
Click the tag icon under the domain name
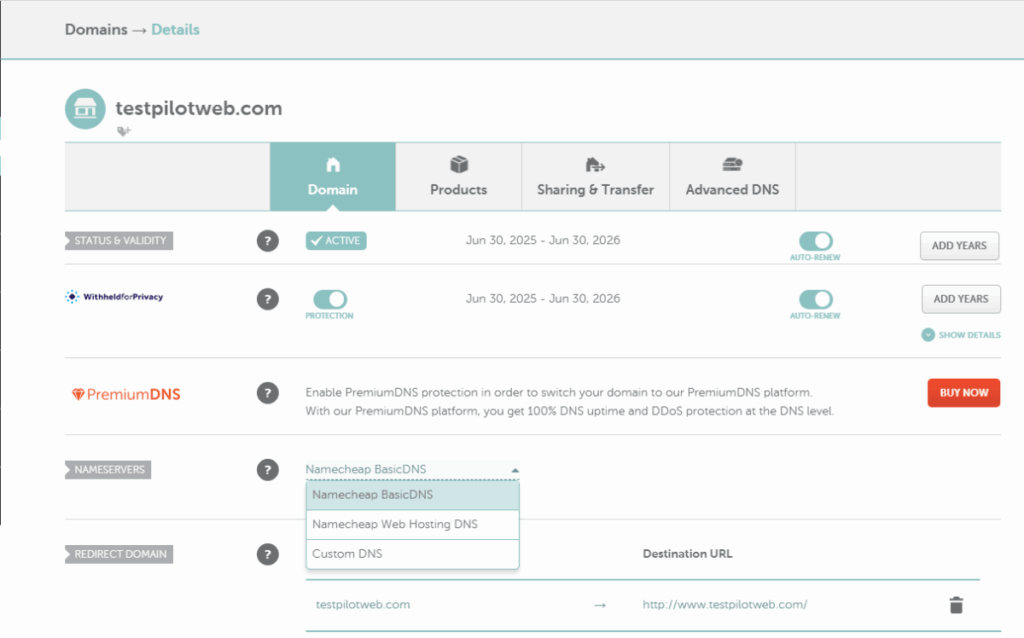[124, 131]
